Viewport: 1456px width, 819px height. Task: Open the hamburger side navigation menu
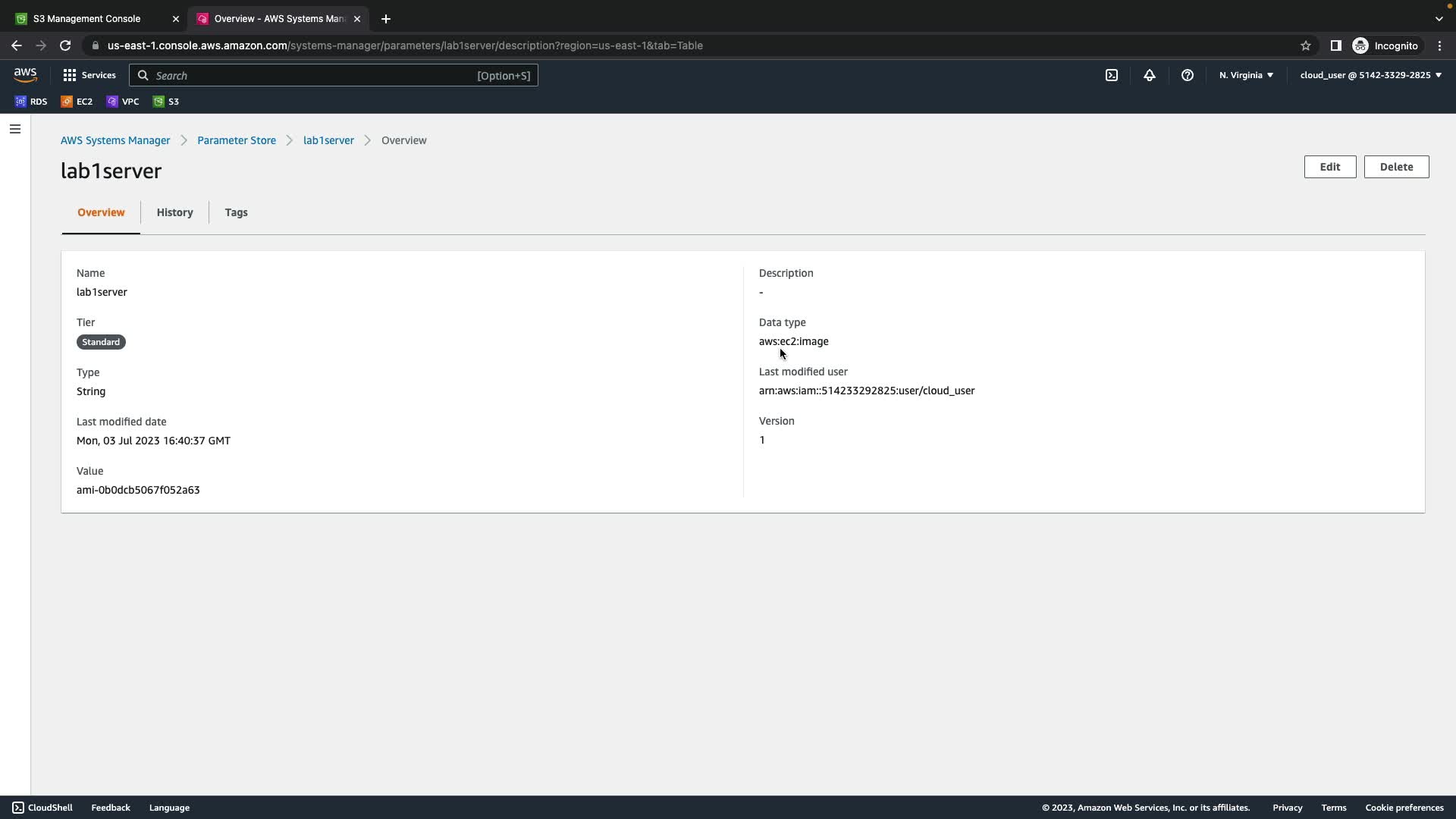[14, 129]
